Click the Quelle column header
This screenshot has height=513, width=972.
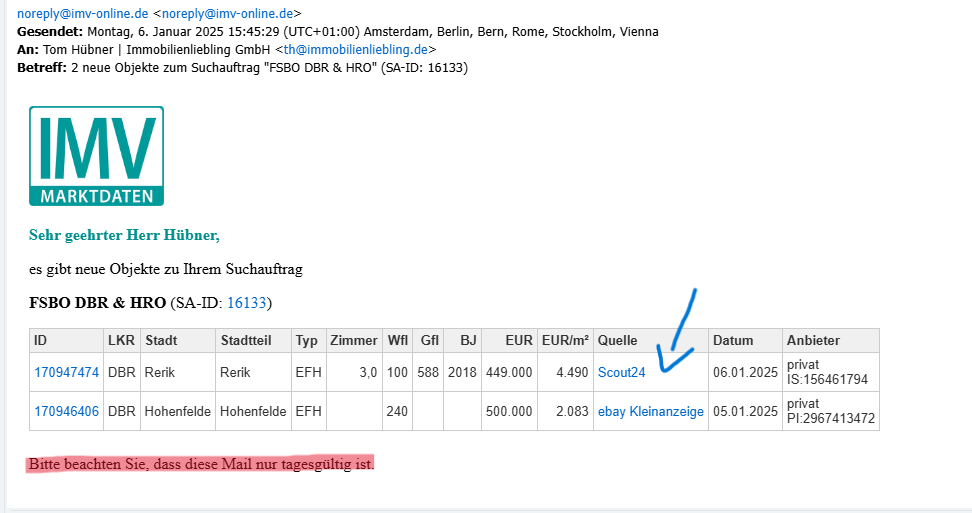(x=618, y=341)
